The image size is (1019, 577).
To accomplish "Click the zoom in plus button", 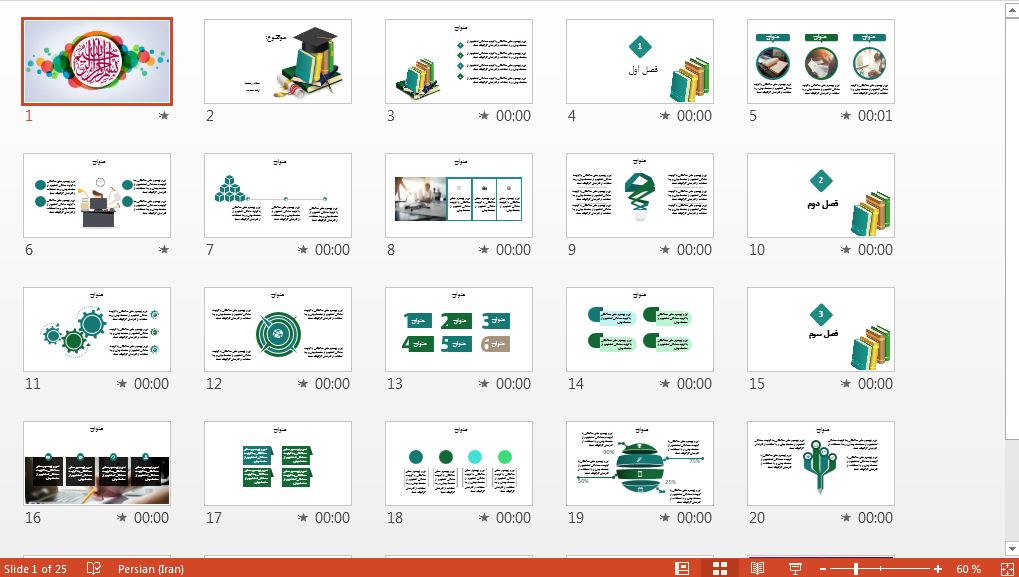I will (x=938, y=568).
